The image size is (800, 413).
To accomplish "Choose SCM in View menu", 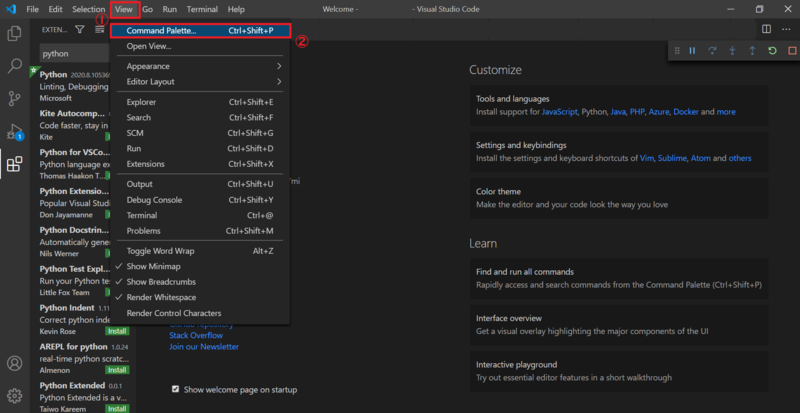I will point(199,133).
